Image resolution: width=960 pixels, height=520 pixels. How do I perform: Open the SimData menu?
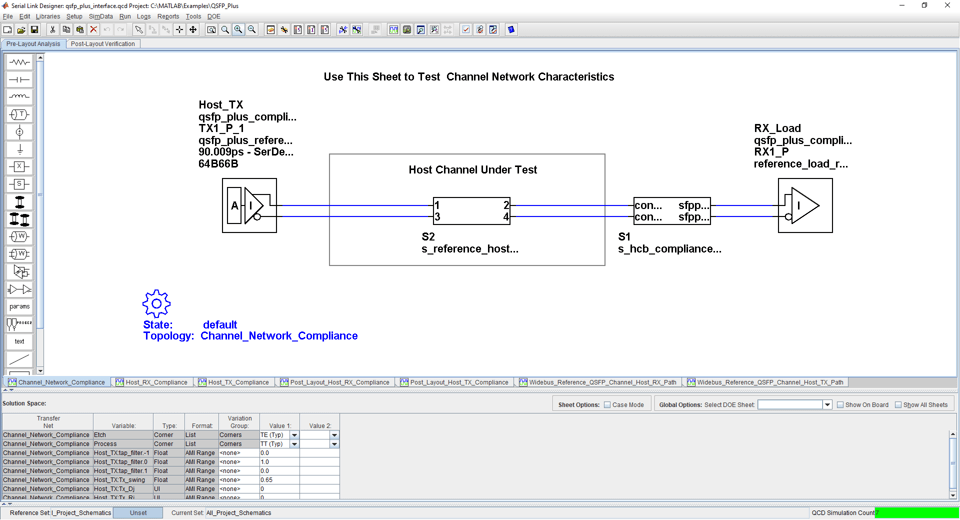coord(101,17)
